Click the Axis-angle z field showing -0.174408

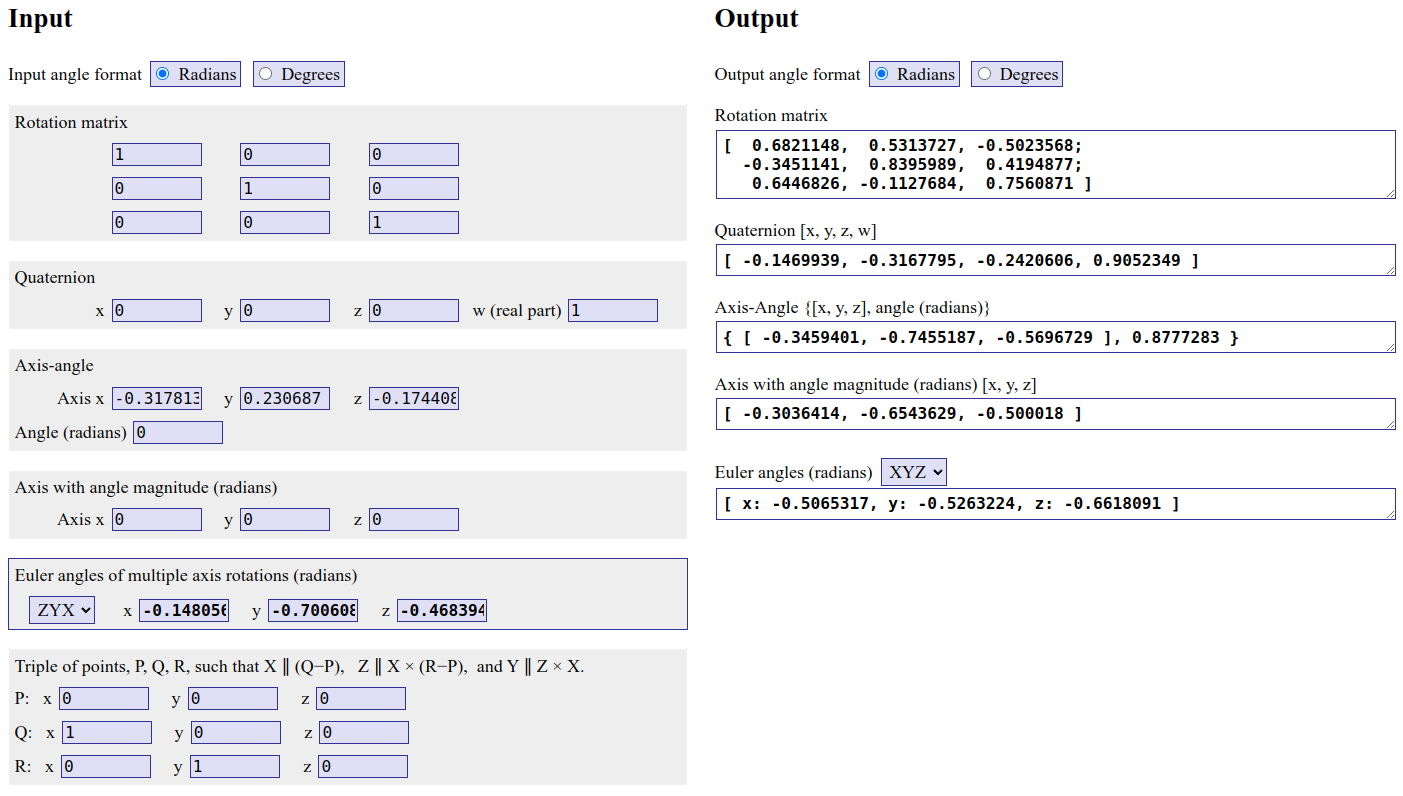414,398
